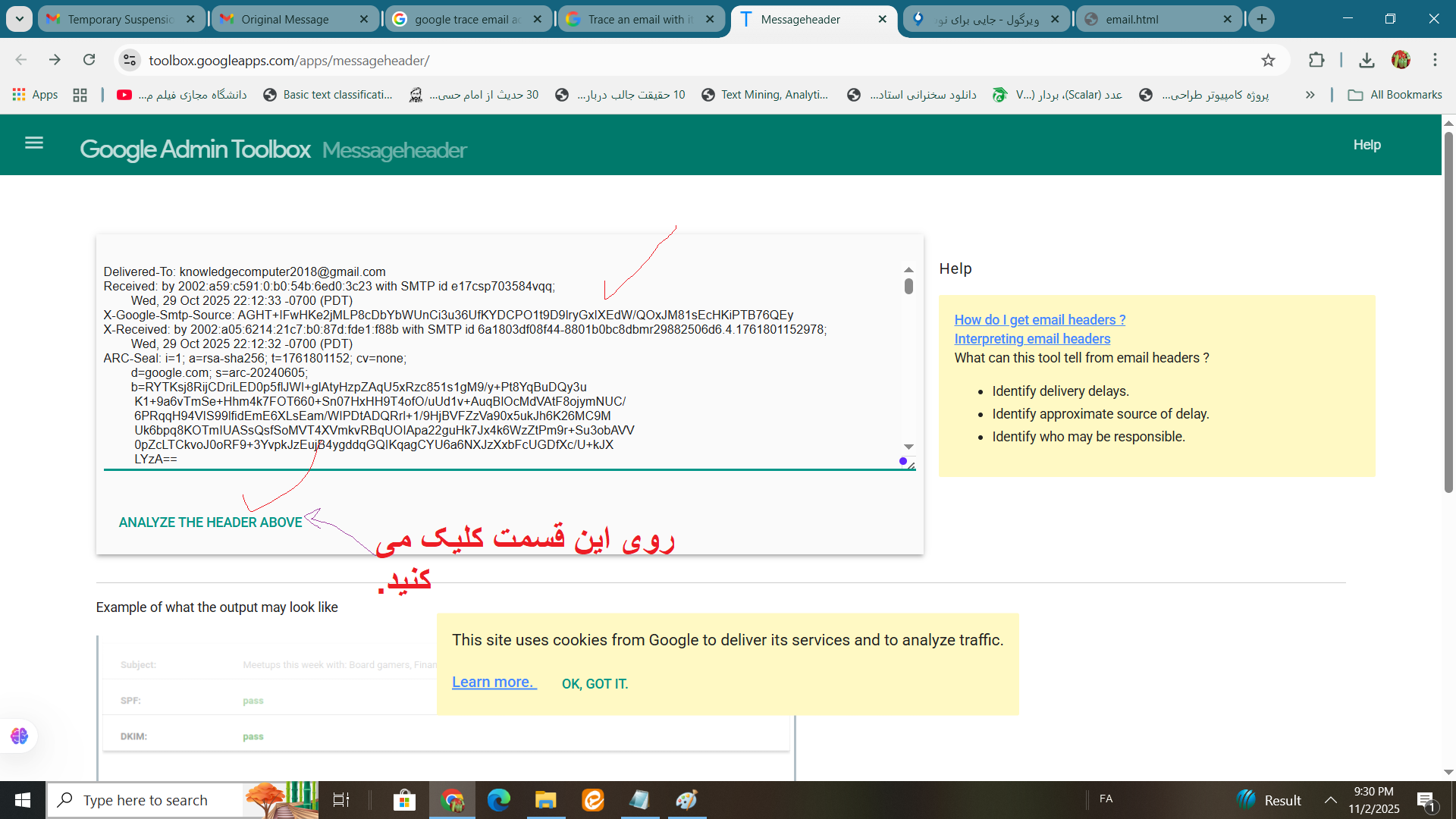Open the Chrome extensions puzzle icon
The height and width of the screenshot is (819, 1456).
(1316, 61)
